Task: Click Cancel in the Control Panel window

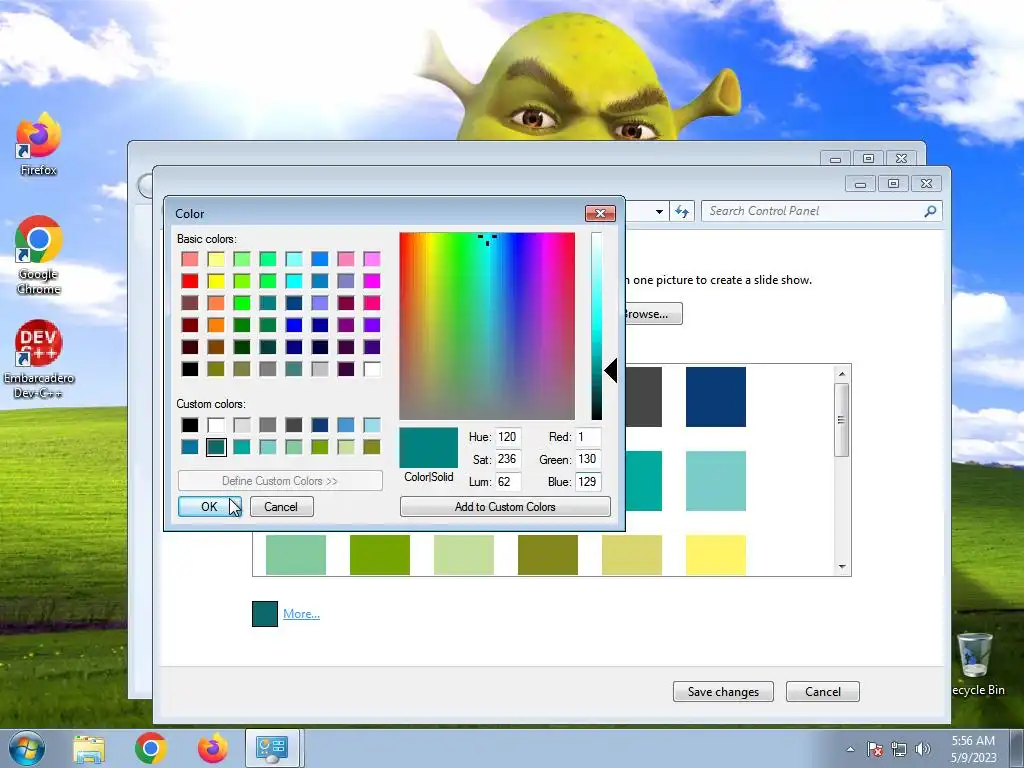Action: (x=822, y=692)
